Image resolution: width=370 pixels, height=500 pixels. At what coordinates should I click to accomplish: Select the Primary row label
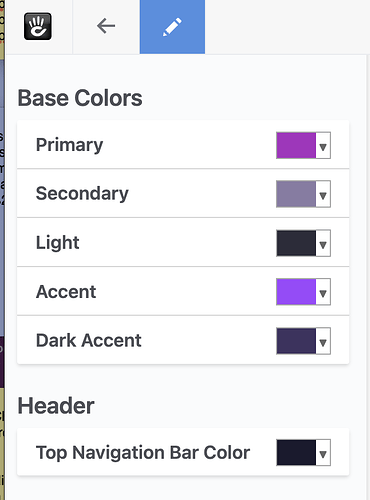(69, 145)
